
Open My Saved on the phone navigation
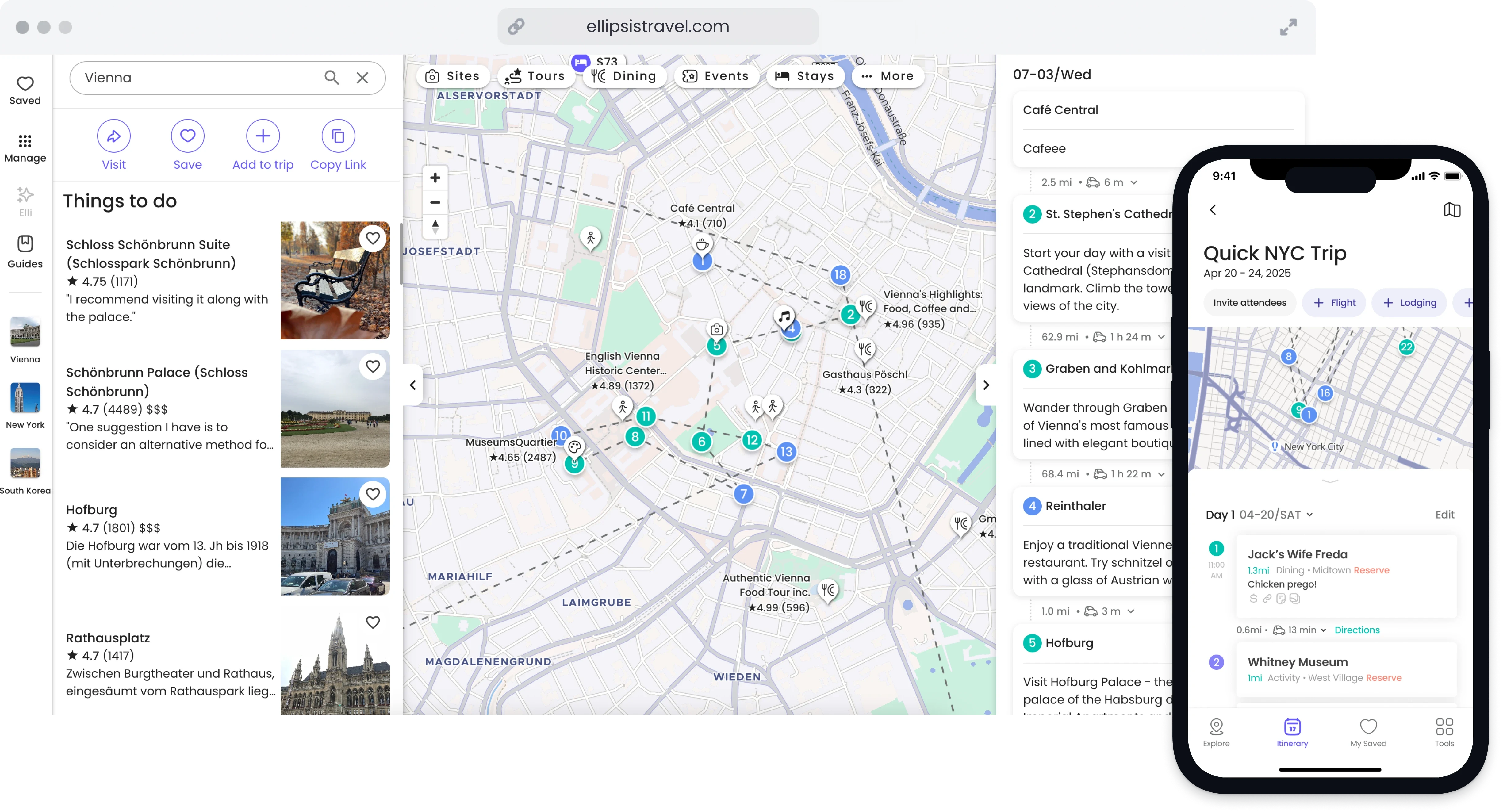pyautogui.click(x=1369, y=732)
